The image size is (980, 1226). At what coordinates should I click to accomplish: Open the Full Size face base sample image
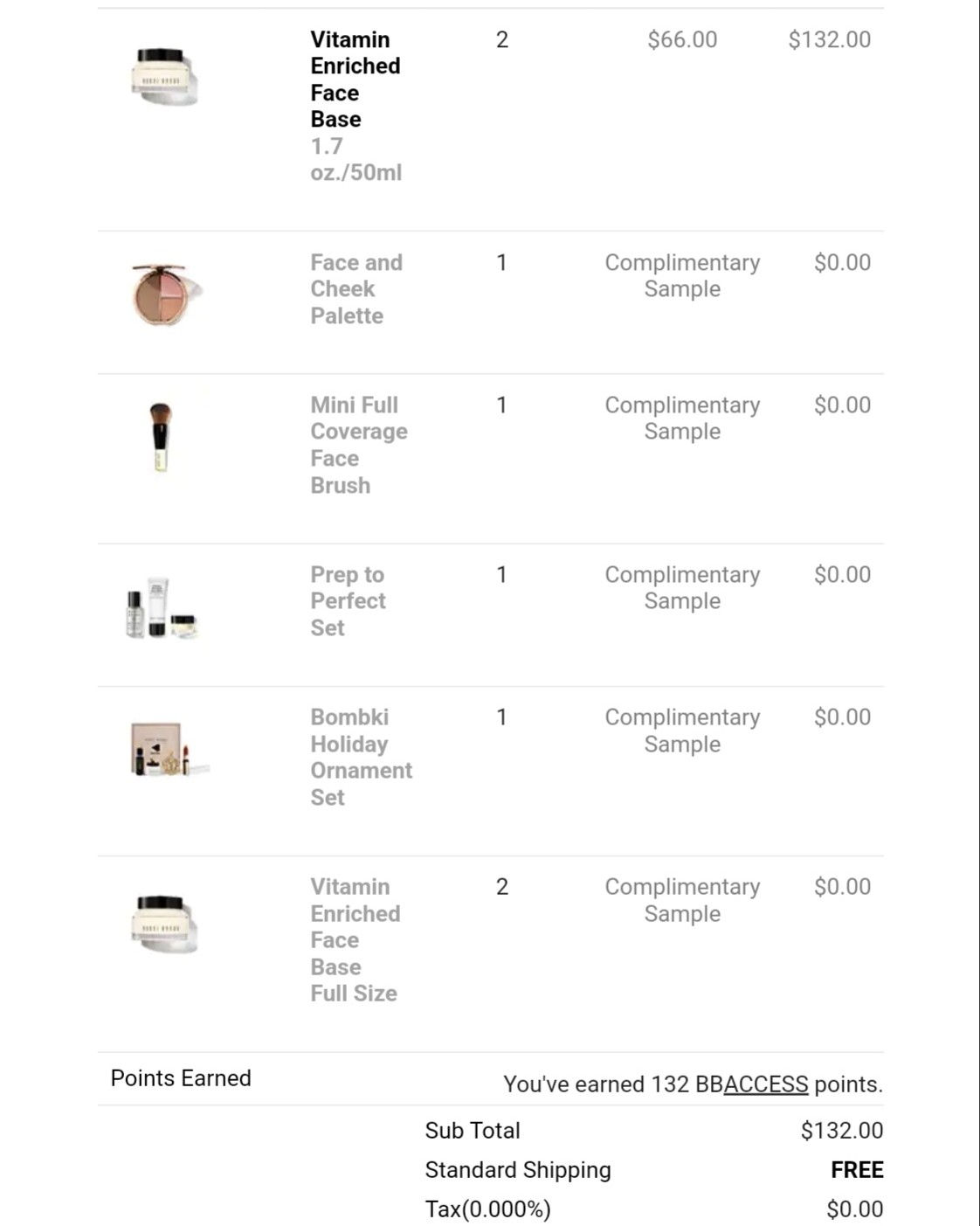coord(165,924)
